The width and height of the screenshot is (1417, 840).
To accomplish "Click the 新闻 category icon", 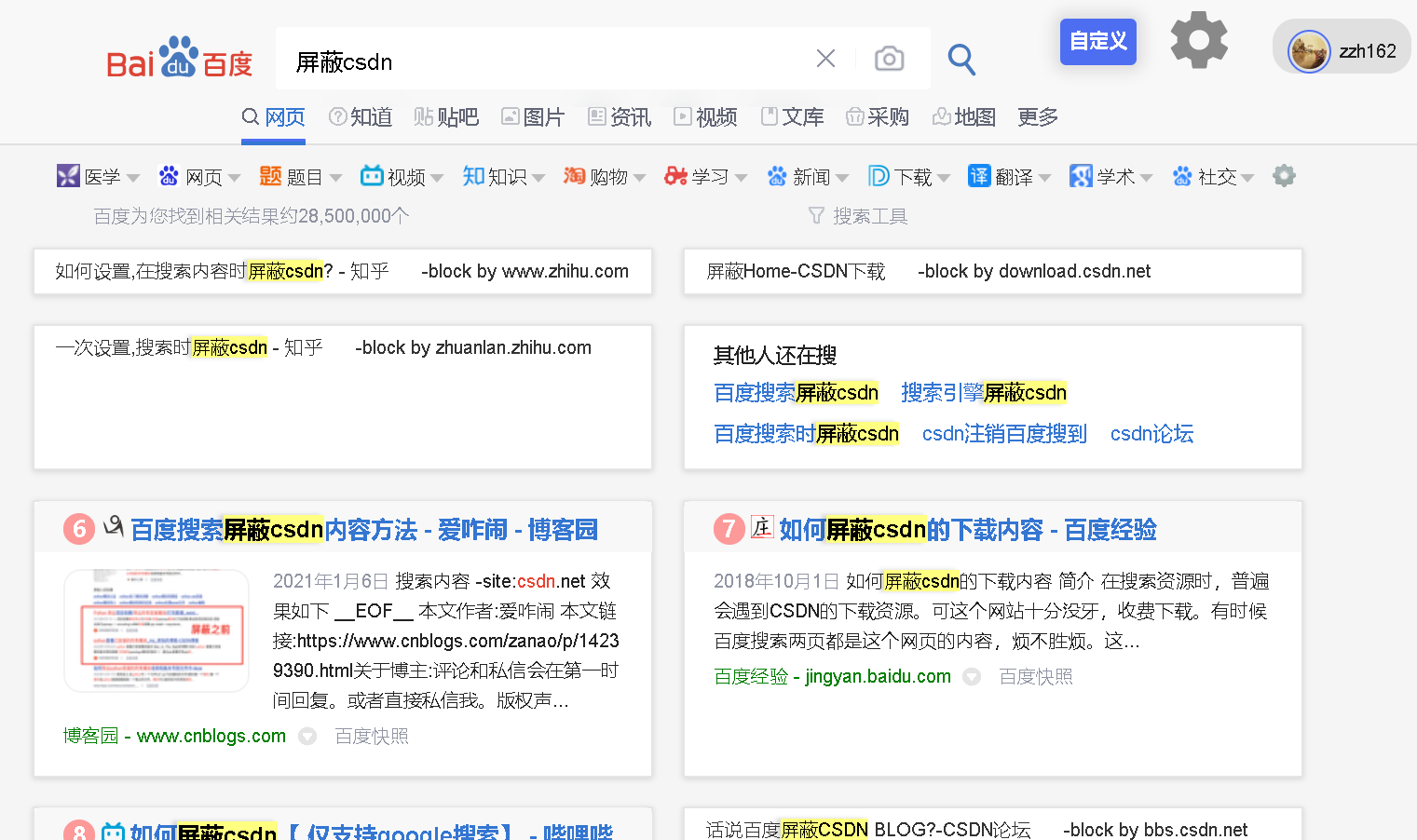I will pyautogui.click(x=777, y=176).
